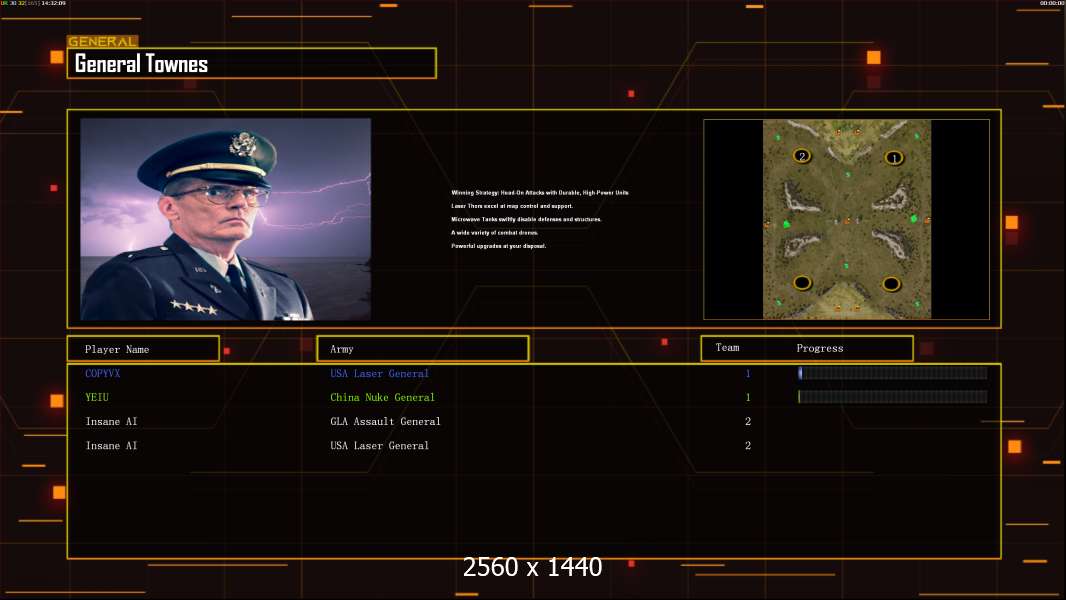
Task: Click Insane AI name in bottom USA Laser row
Action: tap(111, 446)
